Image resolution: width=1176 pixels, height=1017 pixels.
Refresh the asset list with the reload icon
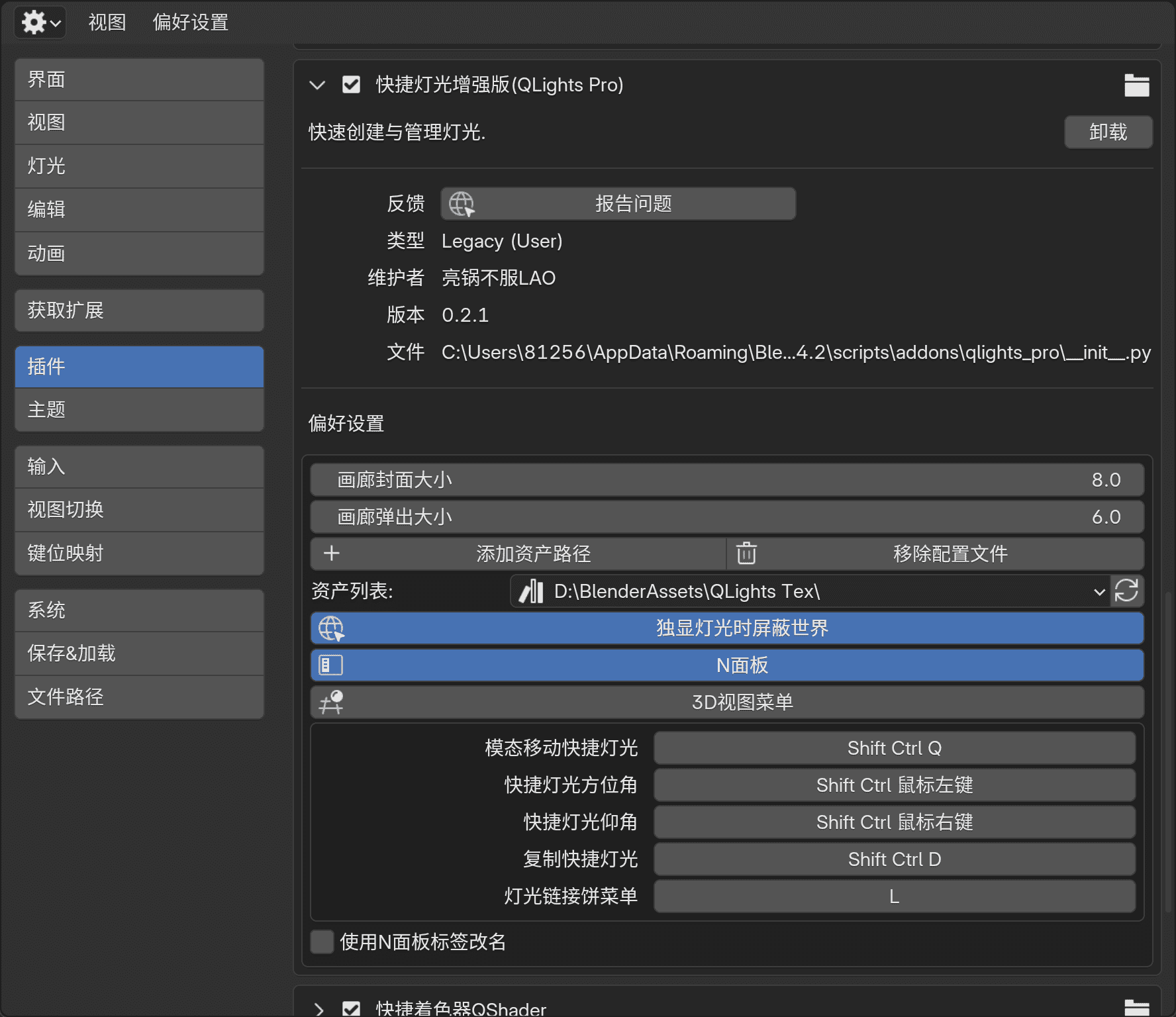click(1126, 591)
